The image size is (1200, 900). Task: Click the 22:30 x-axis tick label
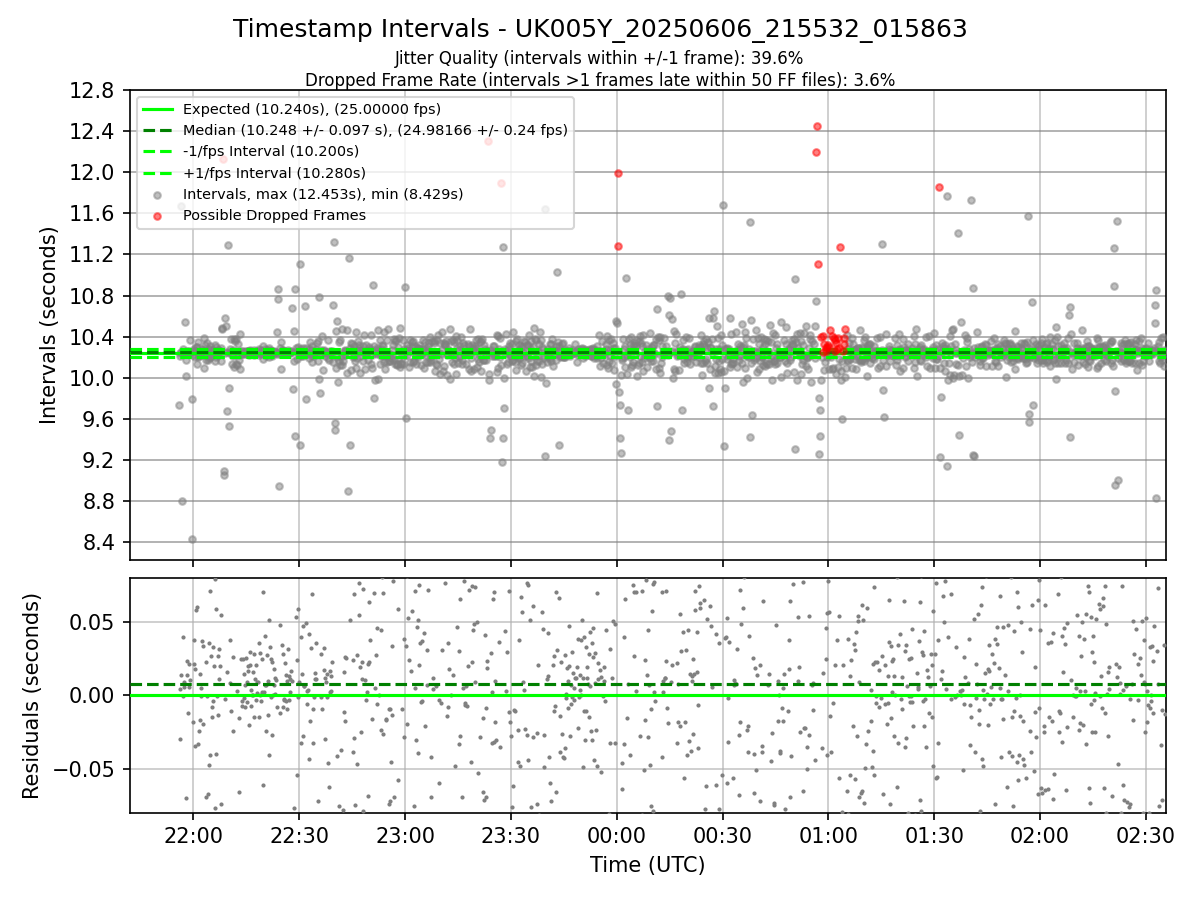point(299,837)
